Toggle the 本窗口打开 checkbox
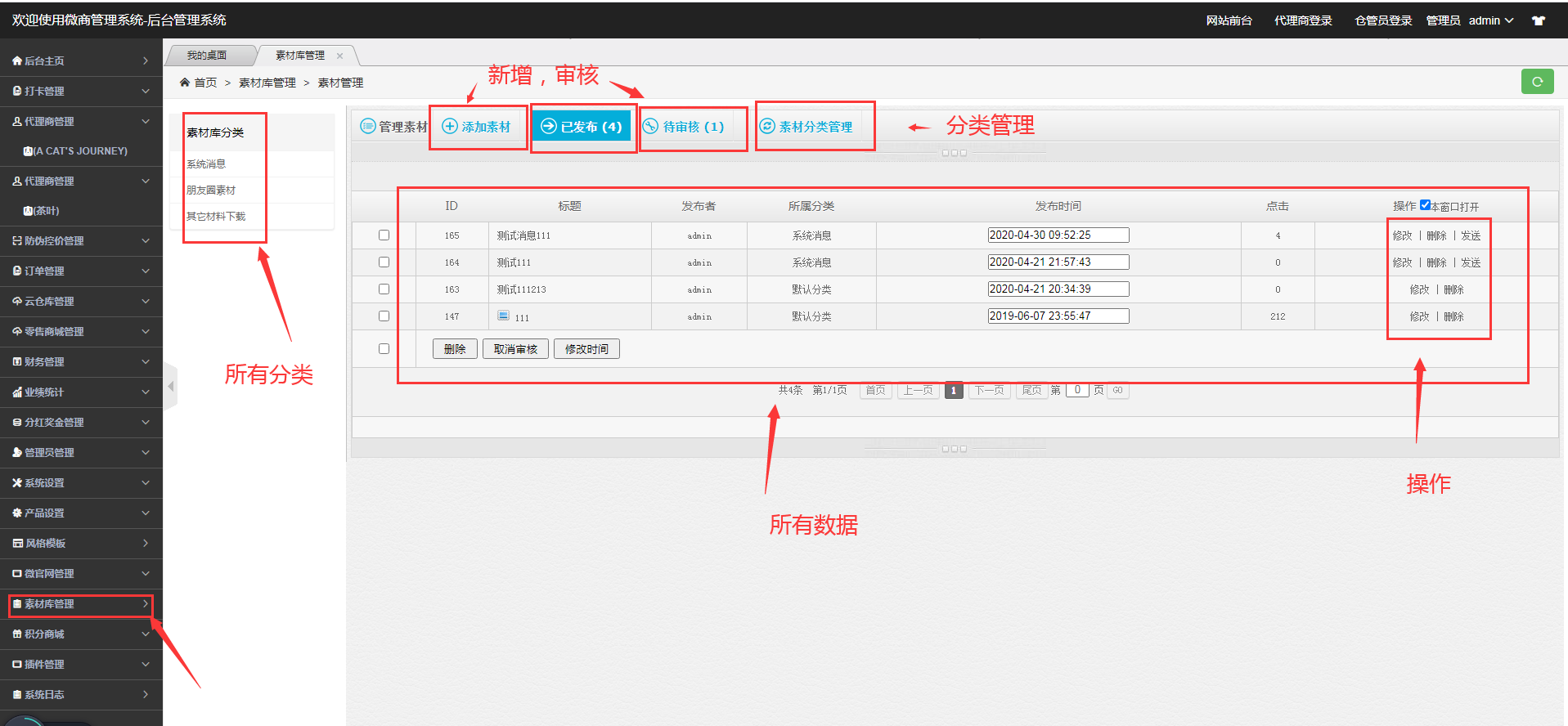Screen dimensions: 1568x726 point(1425,205)
